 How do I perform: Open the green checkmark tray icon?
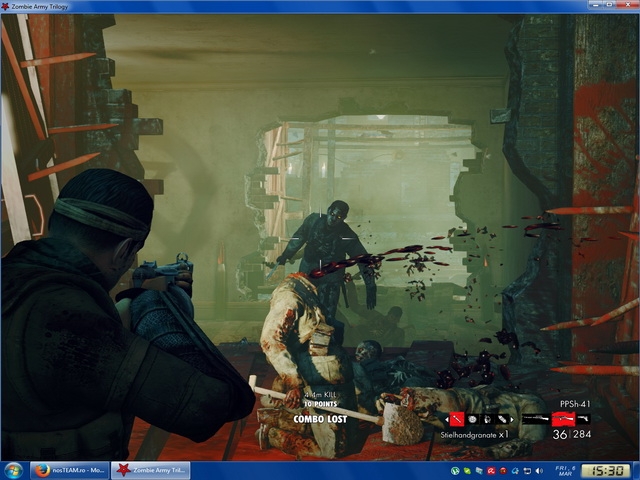467,471
